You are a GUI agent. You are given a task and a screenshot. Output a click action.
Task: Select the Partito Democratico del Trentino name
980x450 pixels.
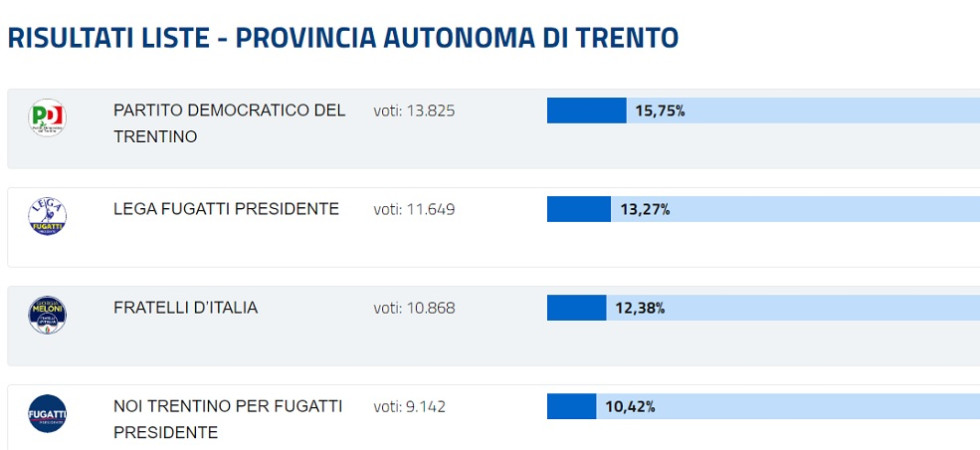click(x=229, y=122)
